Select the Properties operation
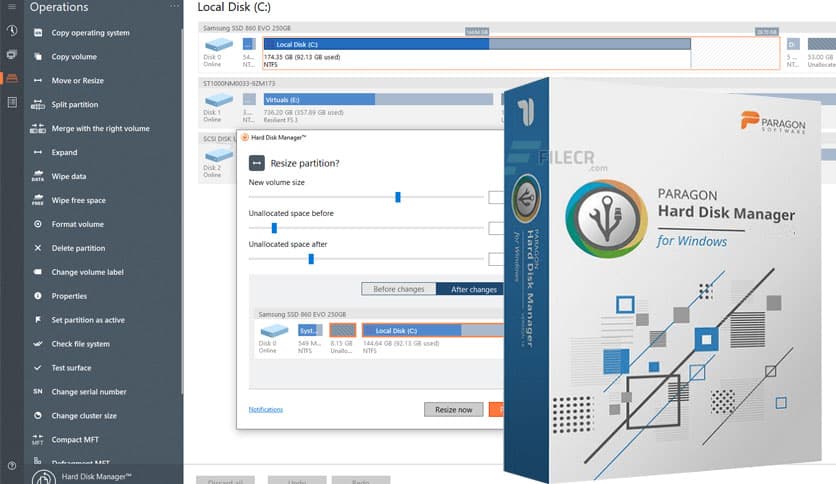 click(69, 296)
